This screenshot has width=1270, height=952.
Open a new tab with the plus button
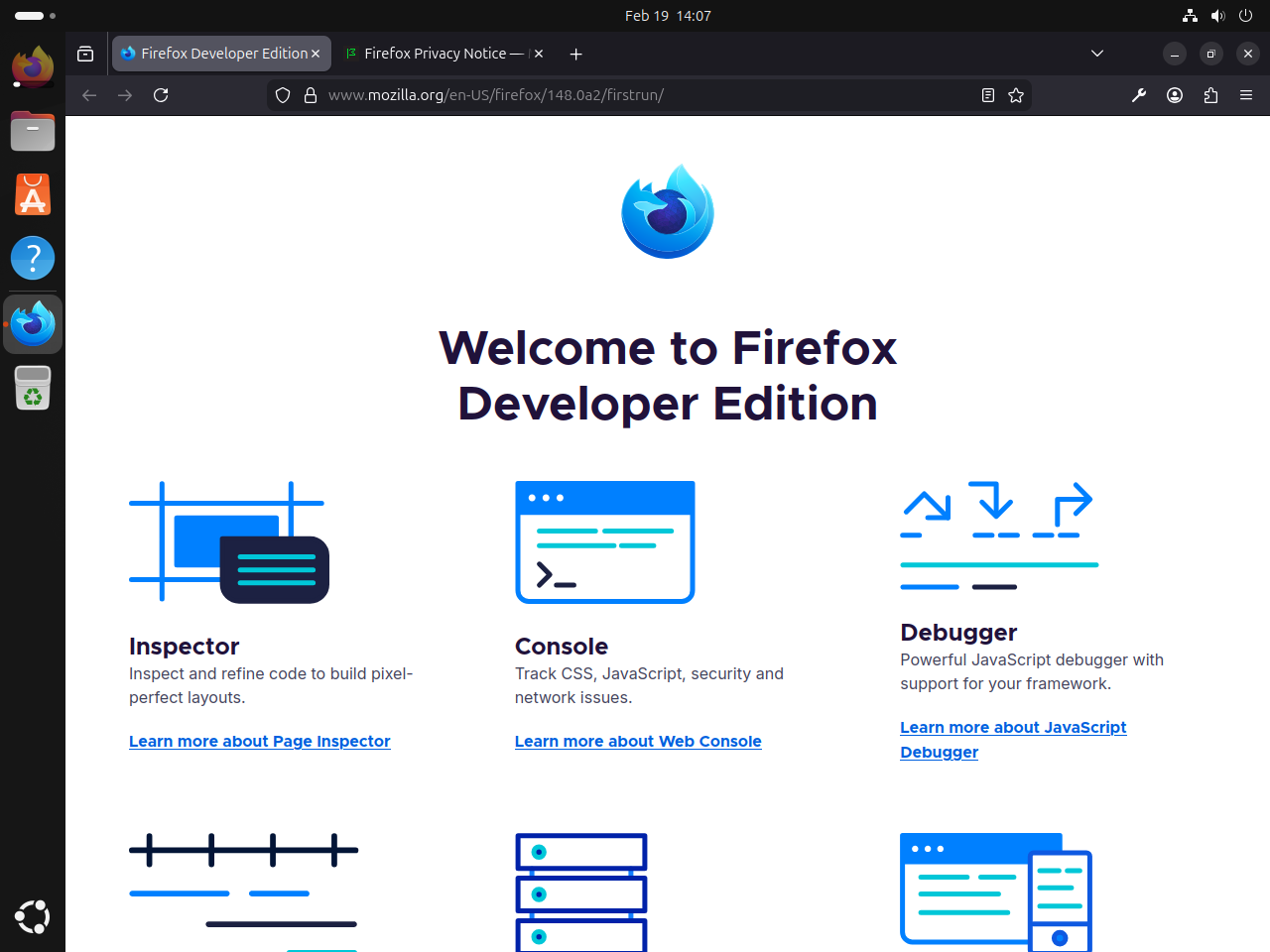point(575,54)
